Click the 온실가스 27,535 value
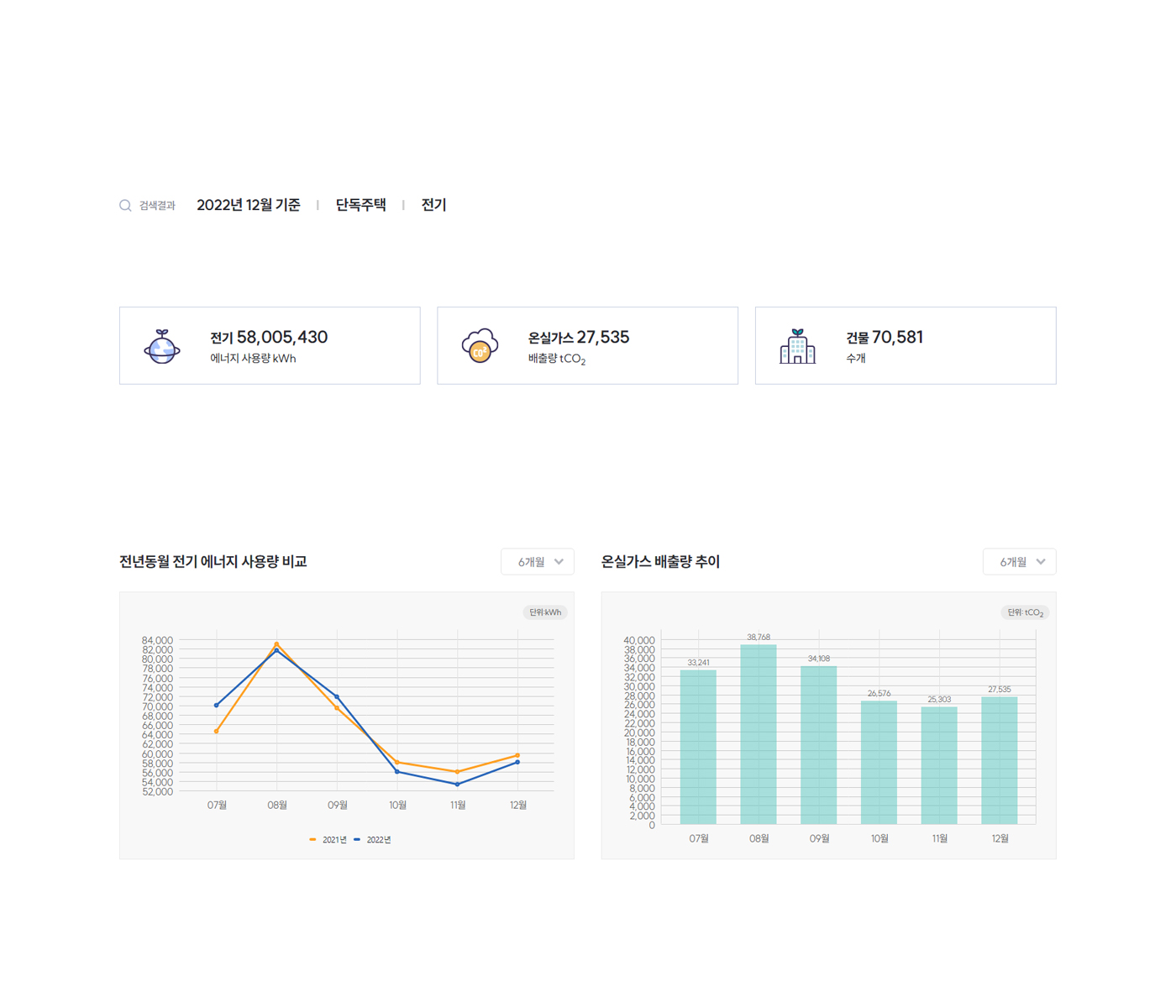Image resolution: width=1176 pixels, height=1008 pixels. (579, 338)
